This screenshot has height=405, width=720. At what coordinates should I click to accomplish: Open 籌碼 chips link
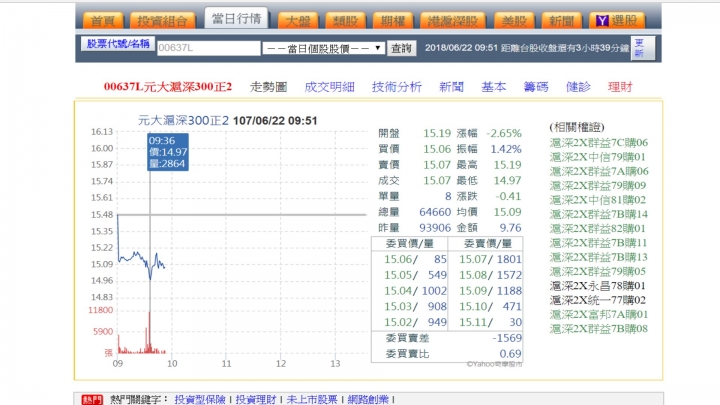(536, 87)
